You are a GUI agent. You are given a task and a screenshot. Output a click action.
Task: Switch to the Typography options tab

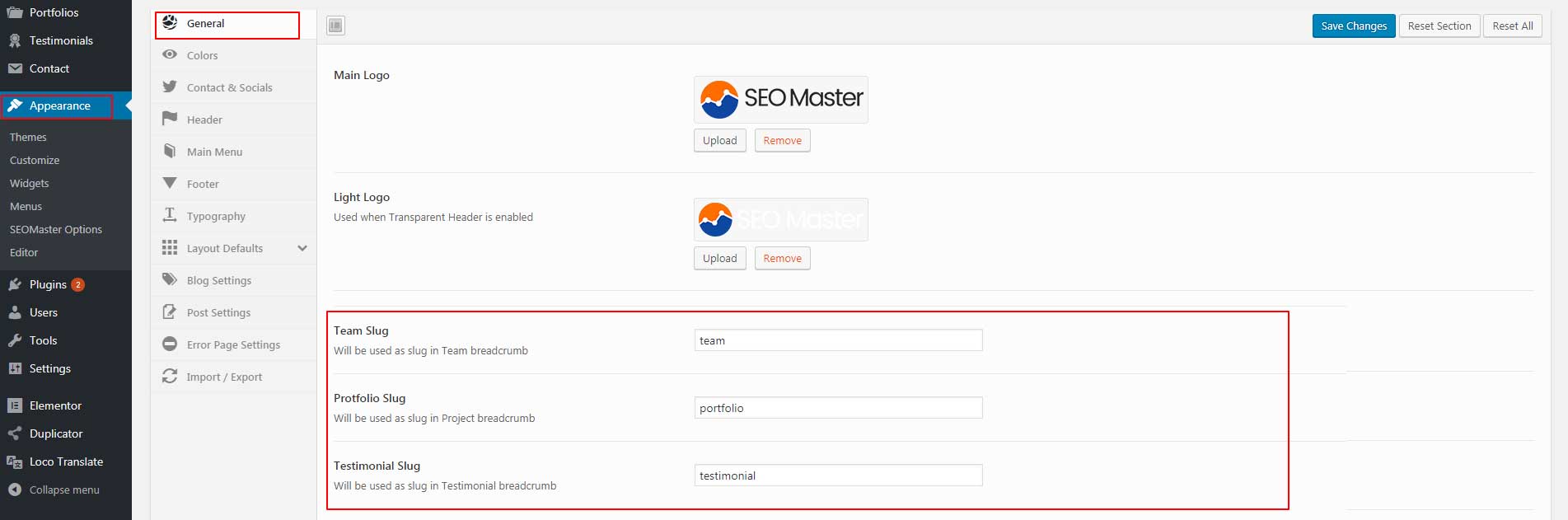[234, 216]
